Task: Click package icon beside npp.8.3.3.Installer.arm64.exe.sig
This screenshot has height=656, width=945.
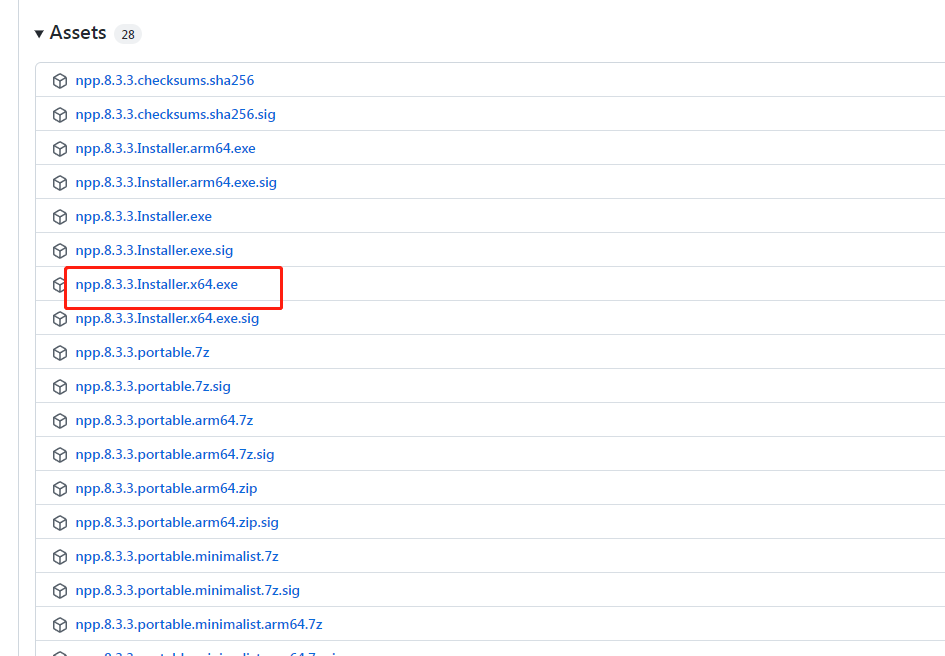Action: [60, 183]
